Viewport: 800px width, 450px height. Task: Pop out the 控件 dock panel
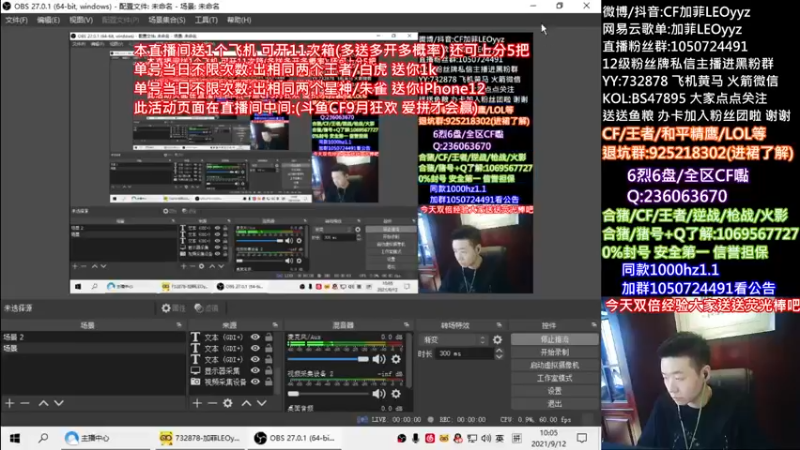[x=594, y=324]
